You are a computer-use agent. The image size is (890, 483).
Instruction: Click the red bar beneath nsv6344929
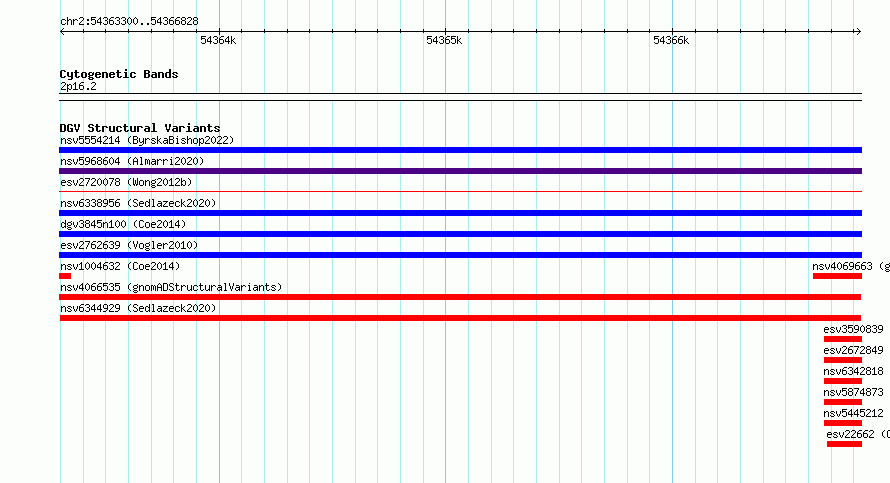coord(460,318)
